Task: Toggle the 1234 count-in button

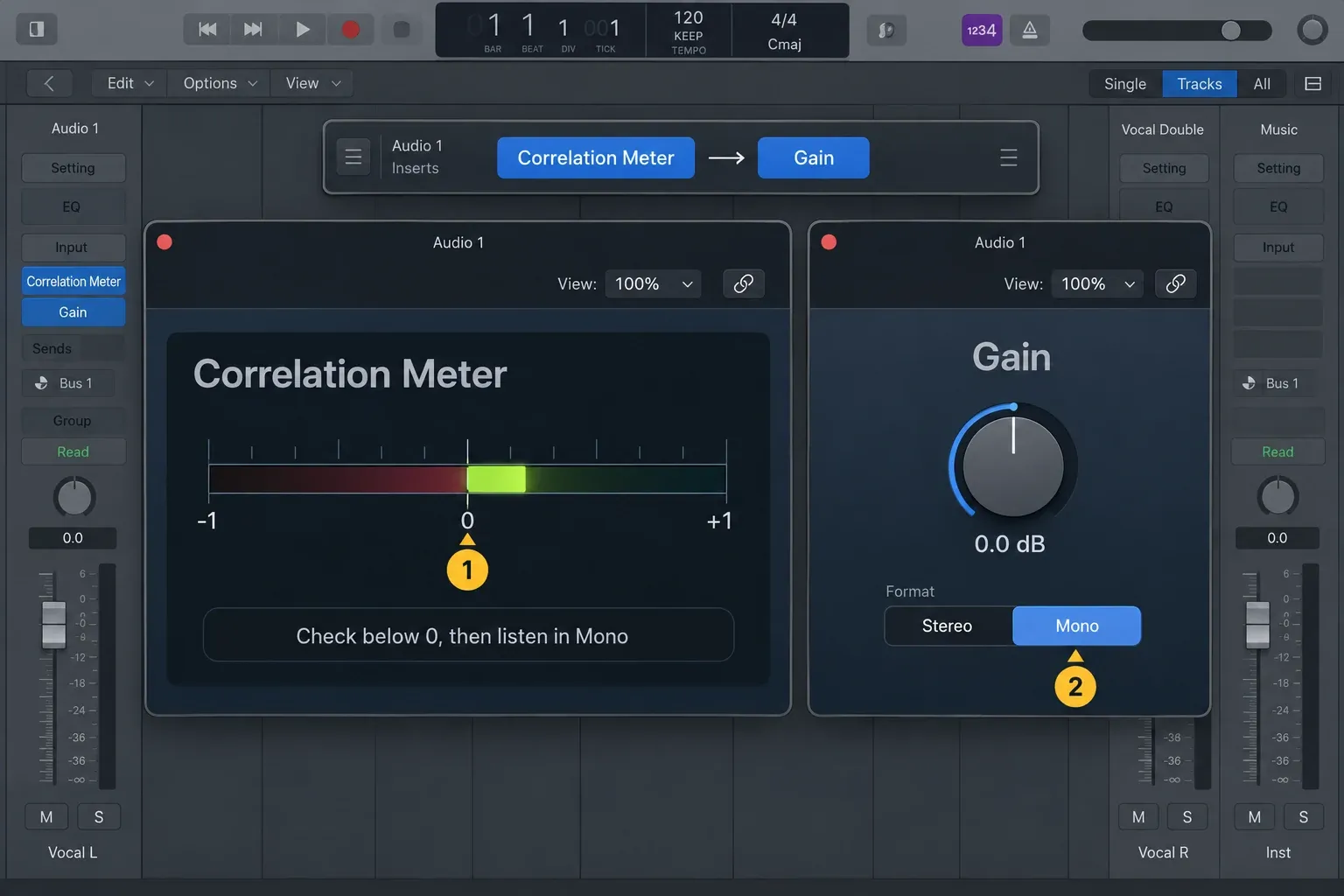Action: coord(982,31)
